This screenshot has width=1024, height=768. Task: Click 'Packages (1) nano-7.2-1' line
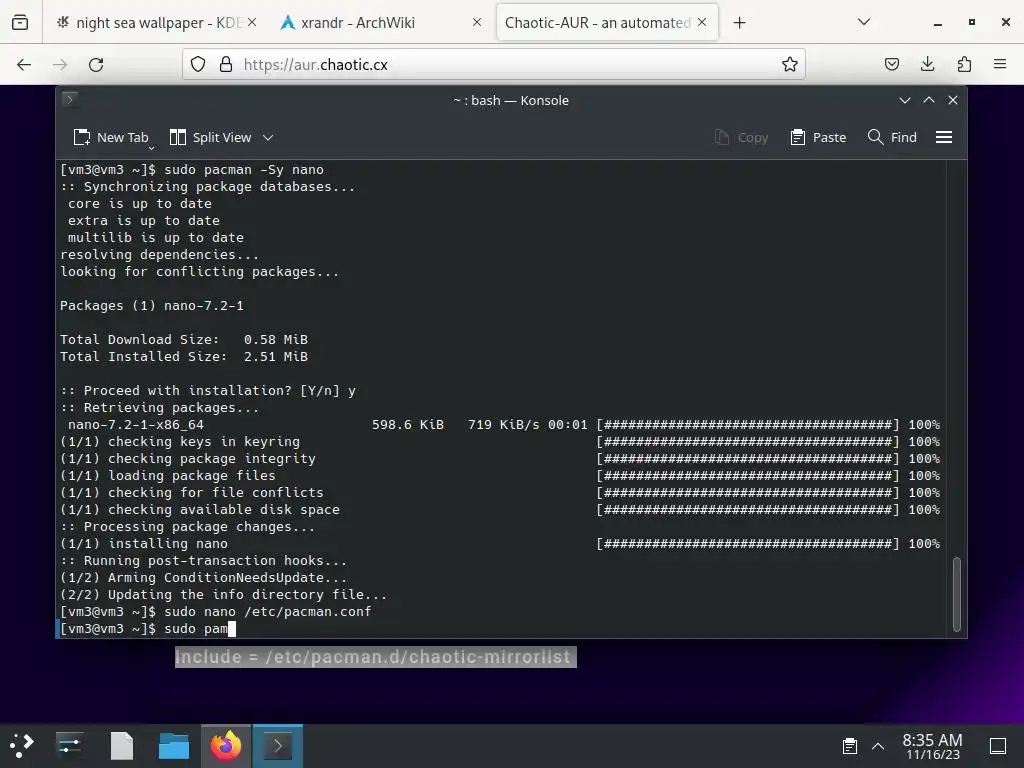[152, 306]
